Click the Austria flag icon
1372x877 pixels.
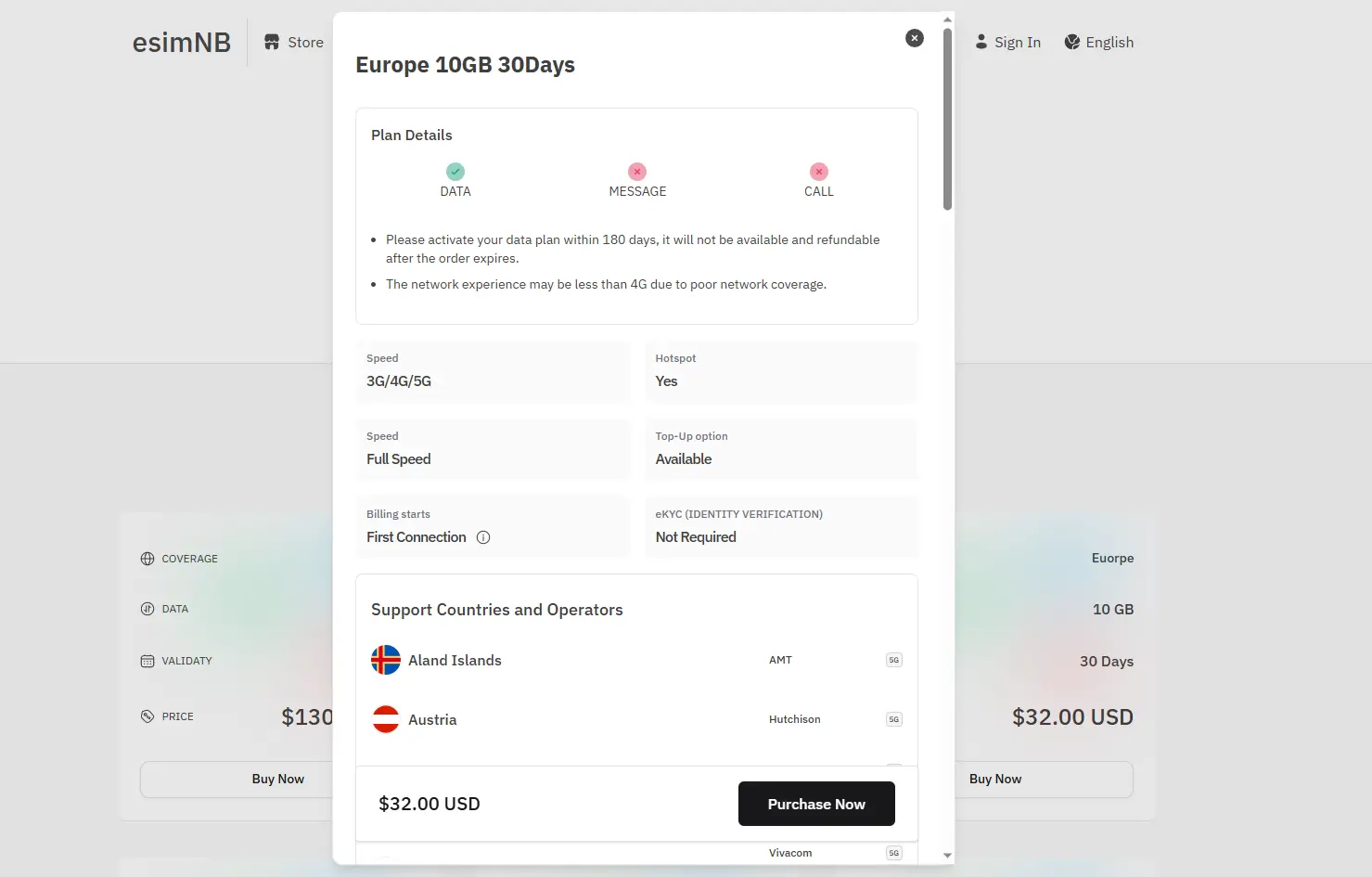384,718
